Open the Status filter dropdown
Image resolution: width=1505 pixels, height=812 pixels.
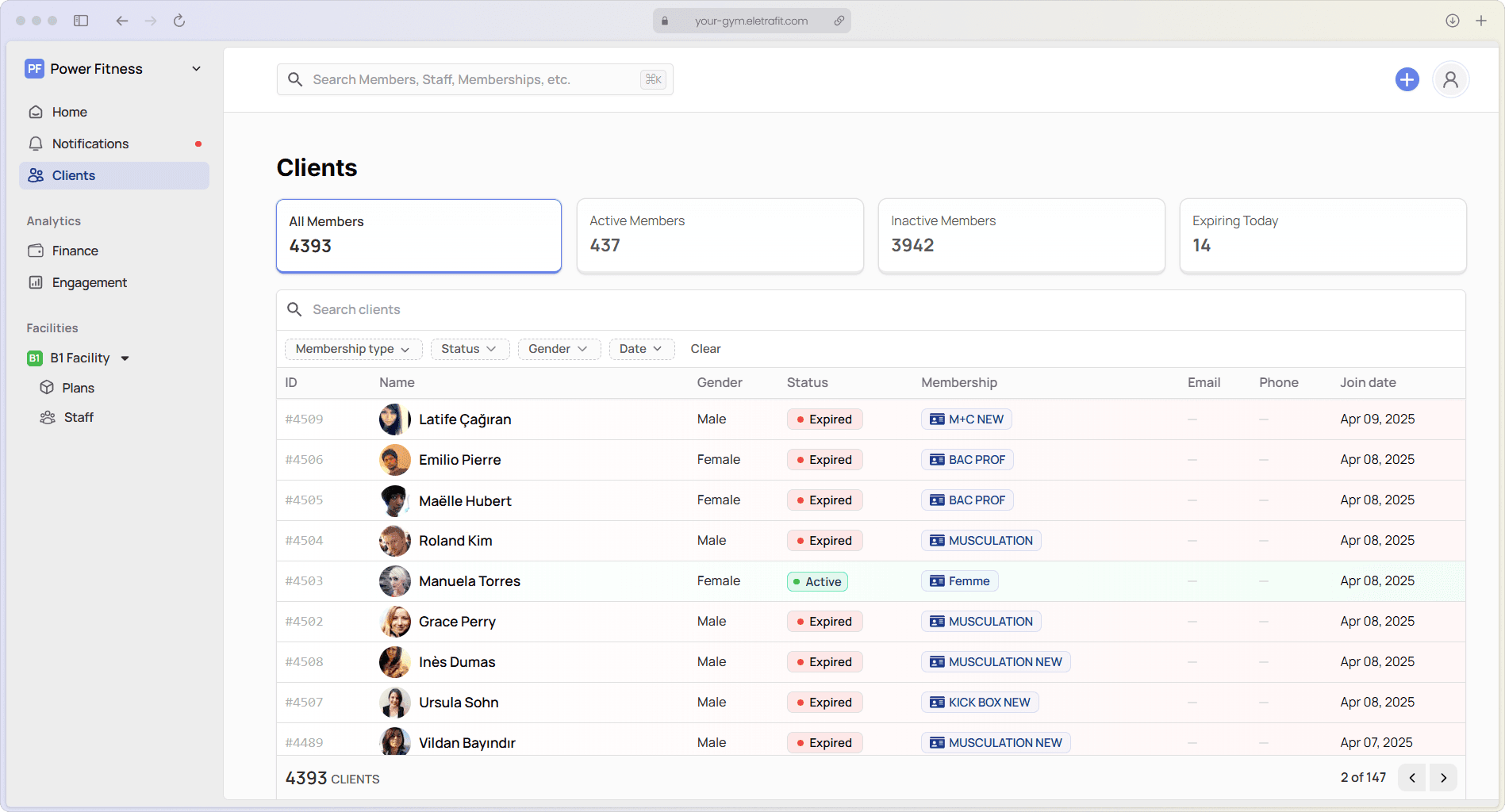coord(469,349)
